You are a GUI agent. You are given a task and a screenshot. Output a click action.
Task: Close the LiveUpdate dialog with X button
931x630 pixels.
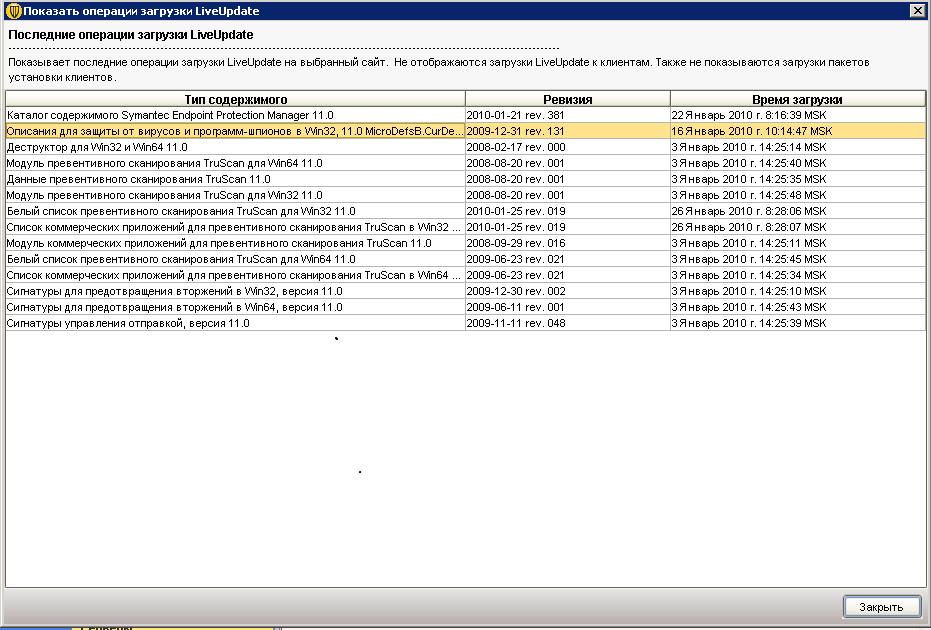point(917,10)
